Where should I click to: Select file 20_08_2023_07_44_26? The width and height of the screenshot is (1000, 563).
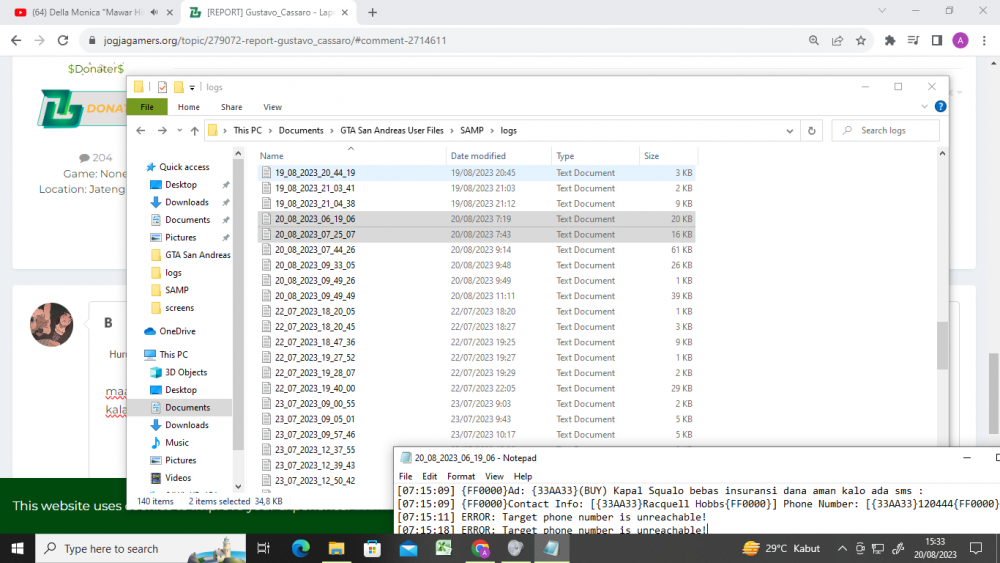tap(315, 250)
